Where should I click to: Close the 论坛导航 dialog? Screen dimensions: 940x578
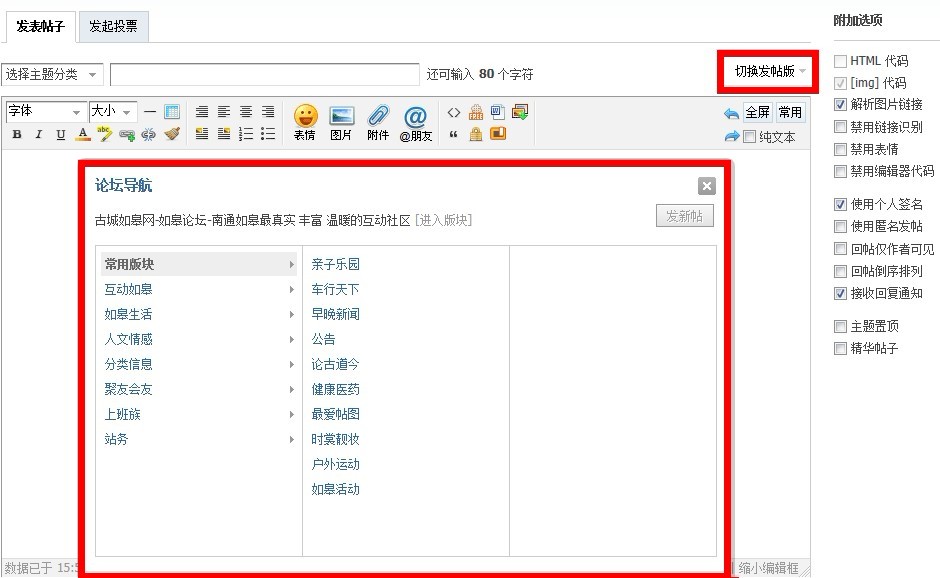click(x=707, y=185)
